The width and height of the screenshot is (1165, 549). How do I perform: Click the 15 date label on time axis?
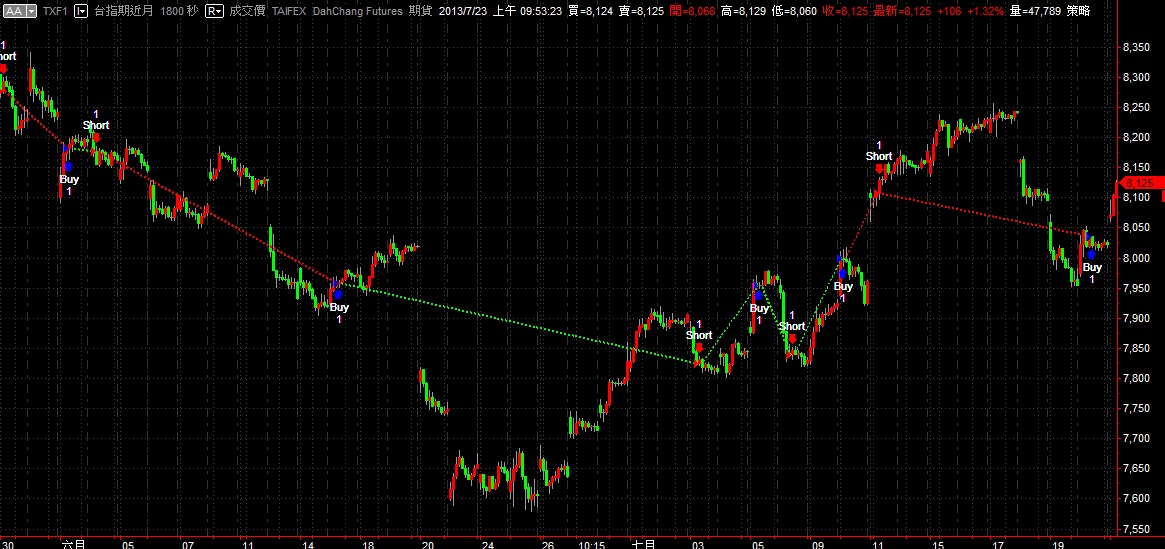[936, 544]
